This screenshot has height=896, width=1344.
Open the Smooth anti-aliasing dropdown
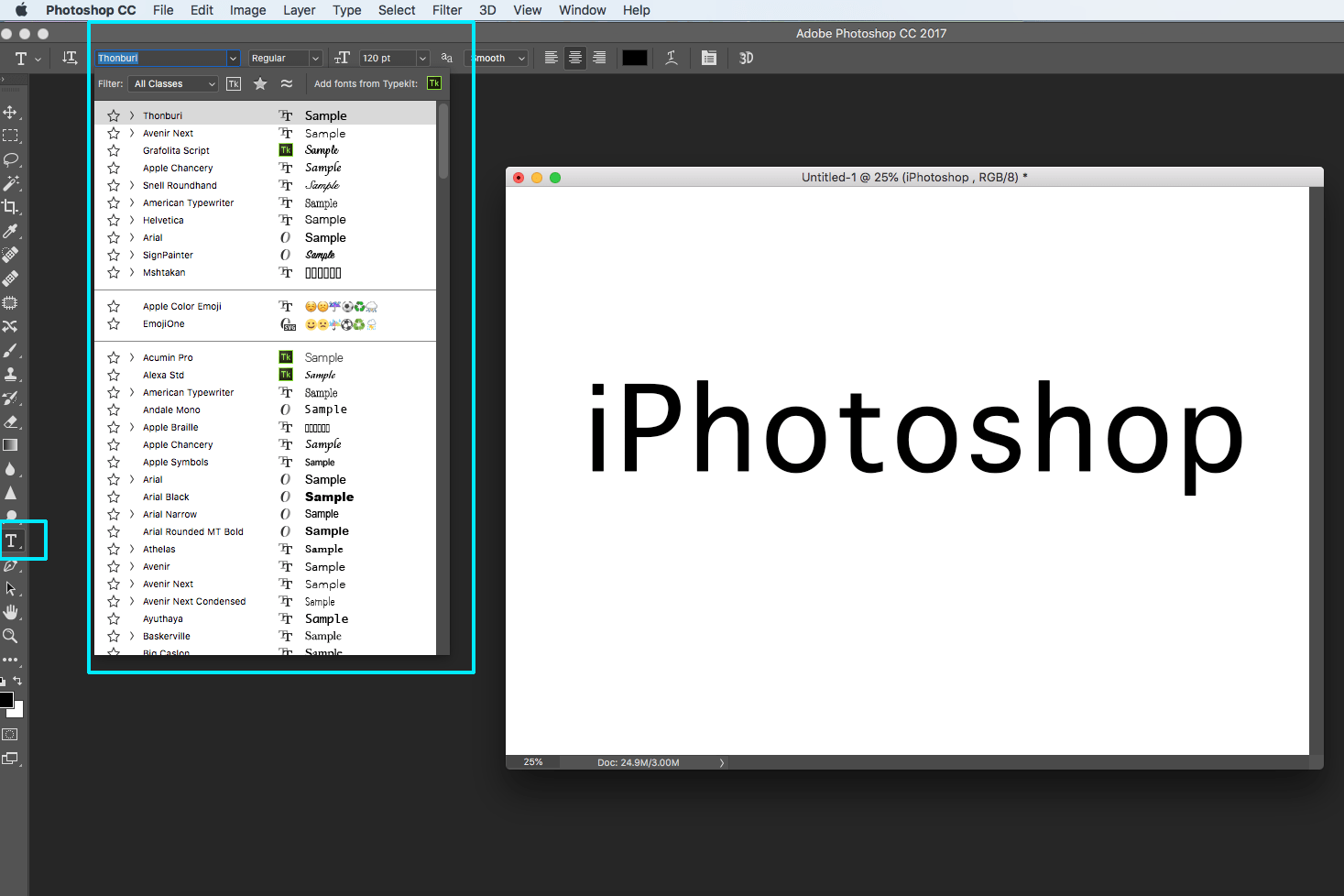(x=497, y=58)
